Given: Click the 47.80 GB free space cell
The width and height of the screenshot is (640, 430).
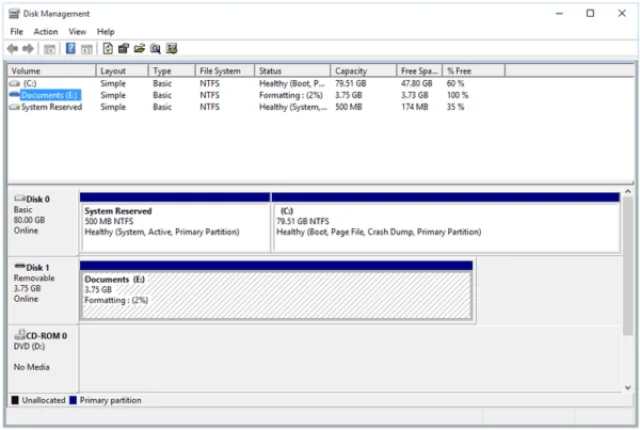Looking at the screenshot, I should (x=416, y=83).
